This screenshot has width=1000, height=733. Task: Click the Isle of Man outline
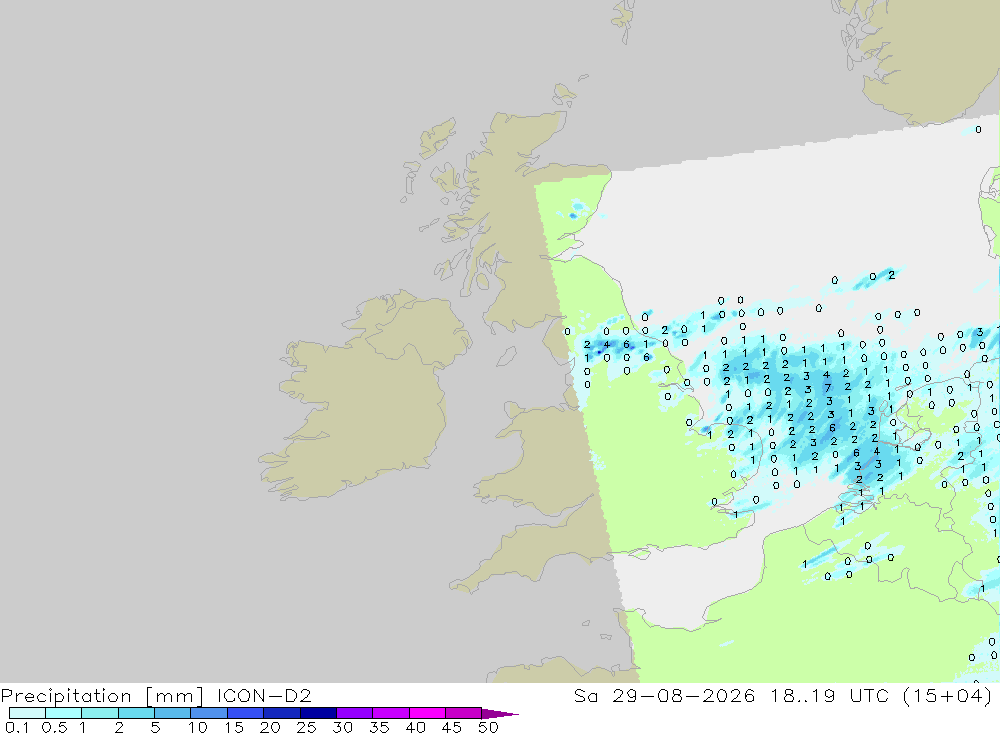[506, 356]
